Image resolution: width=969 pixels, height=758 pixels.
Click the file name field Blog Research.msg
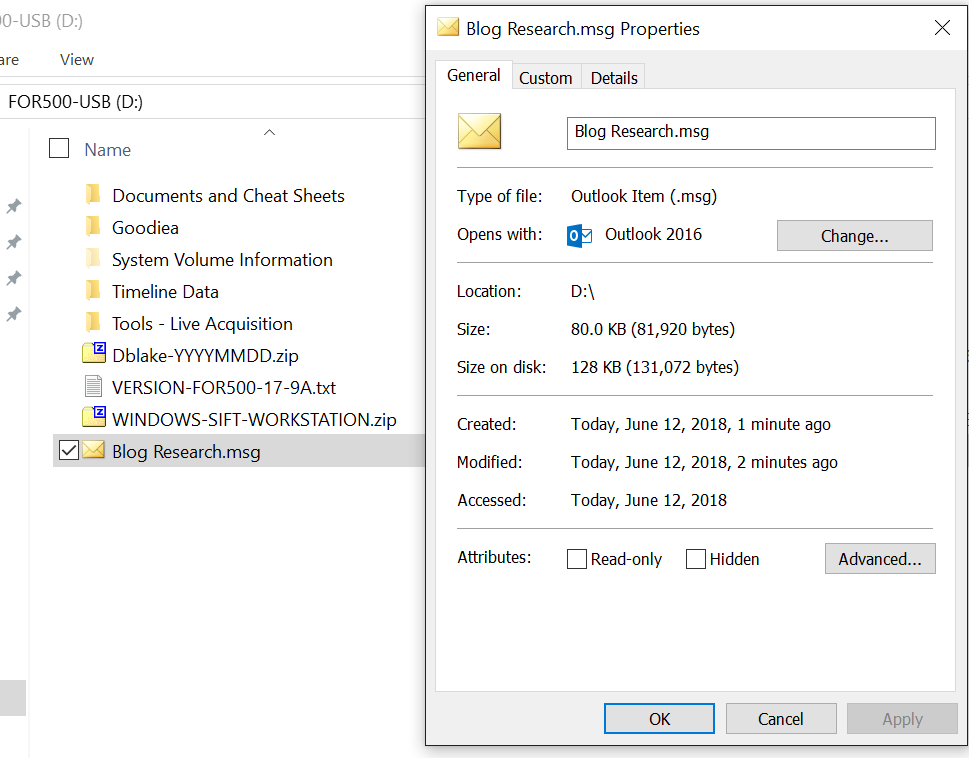[x=751, y=133]
